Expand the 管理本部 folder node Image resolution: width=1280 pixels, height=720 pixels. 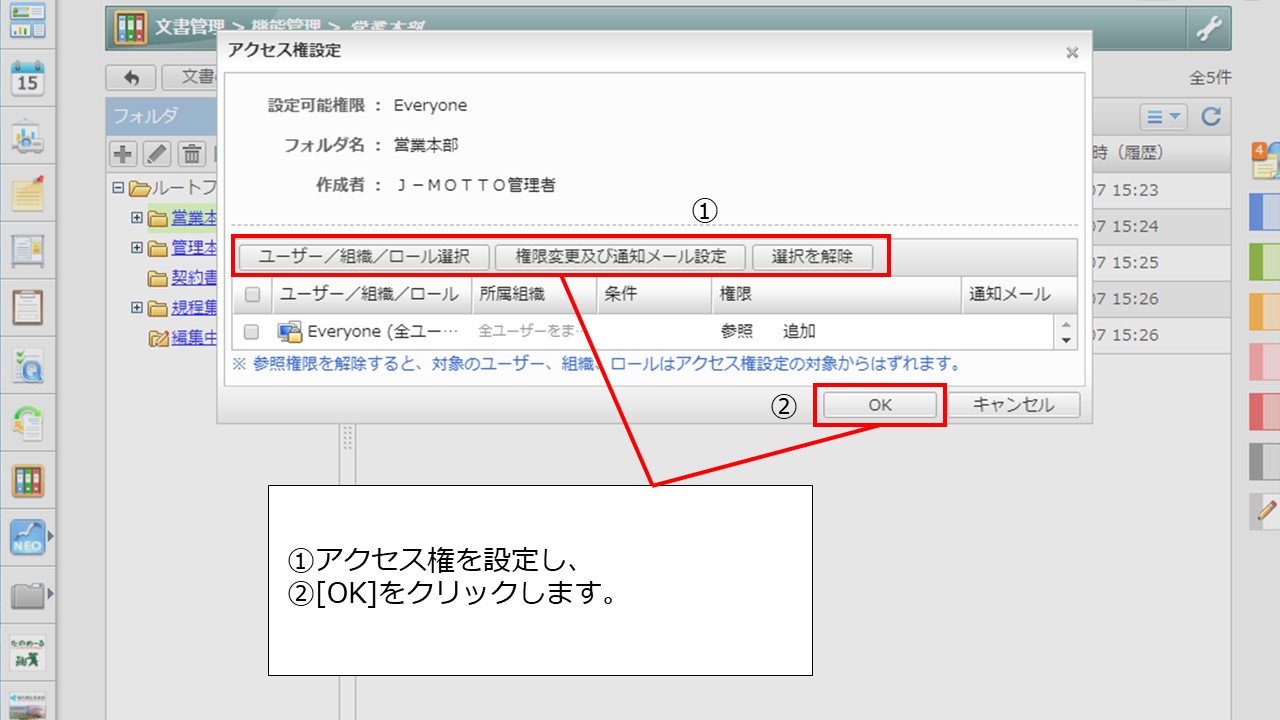137,248
